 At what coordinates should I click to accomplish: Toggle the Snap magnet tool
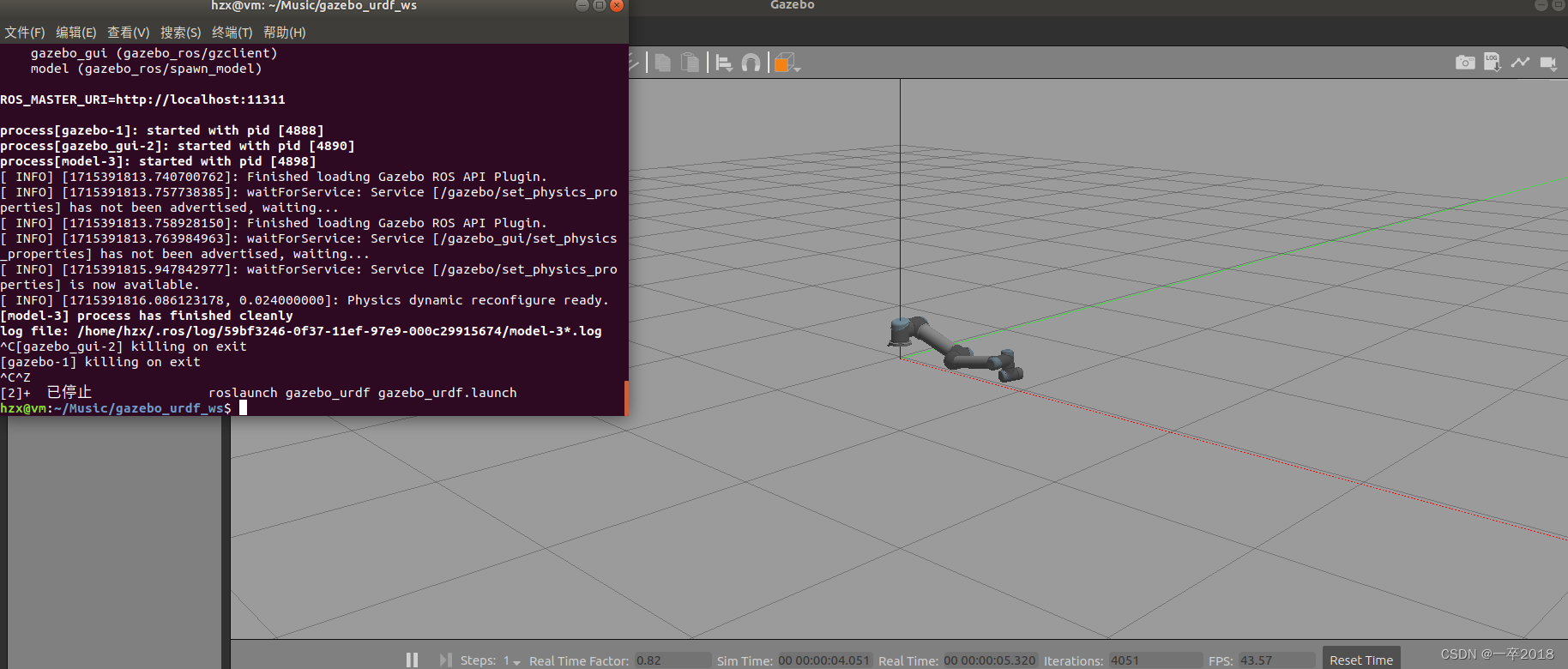click(751, 63)
